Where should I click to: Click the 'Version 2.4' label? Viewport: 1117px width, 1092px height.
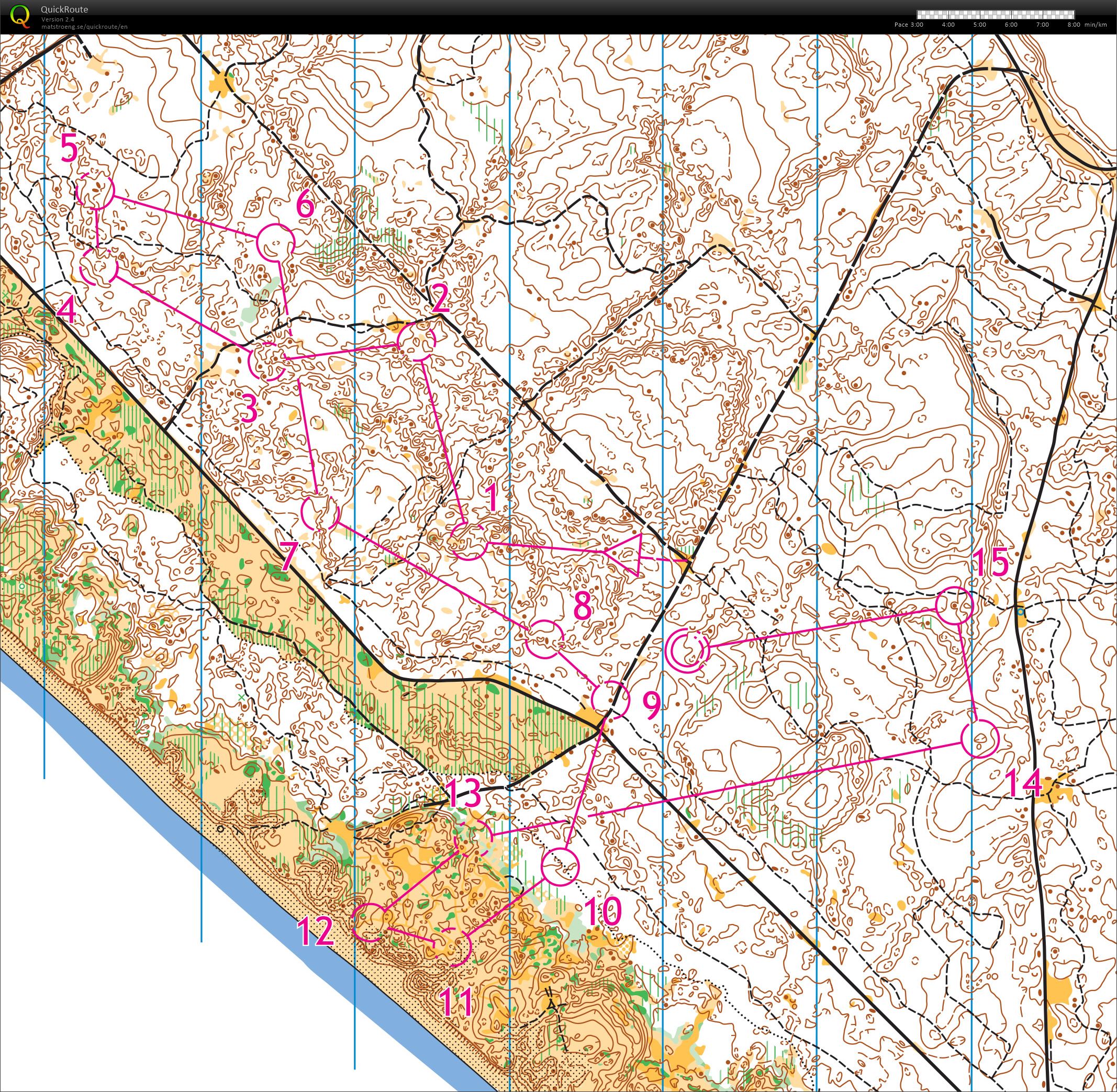click(57, 19)
